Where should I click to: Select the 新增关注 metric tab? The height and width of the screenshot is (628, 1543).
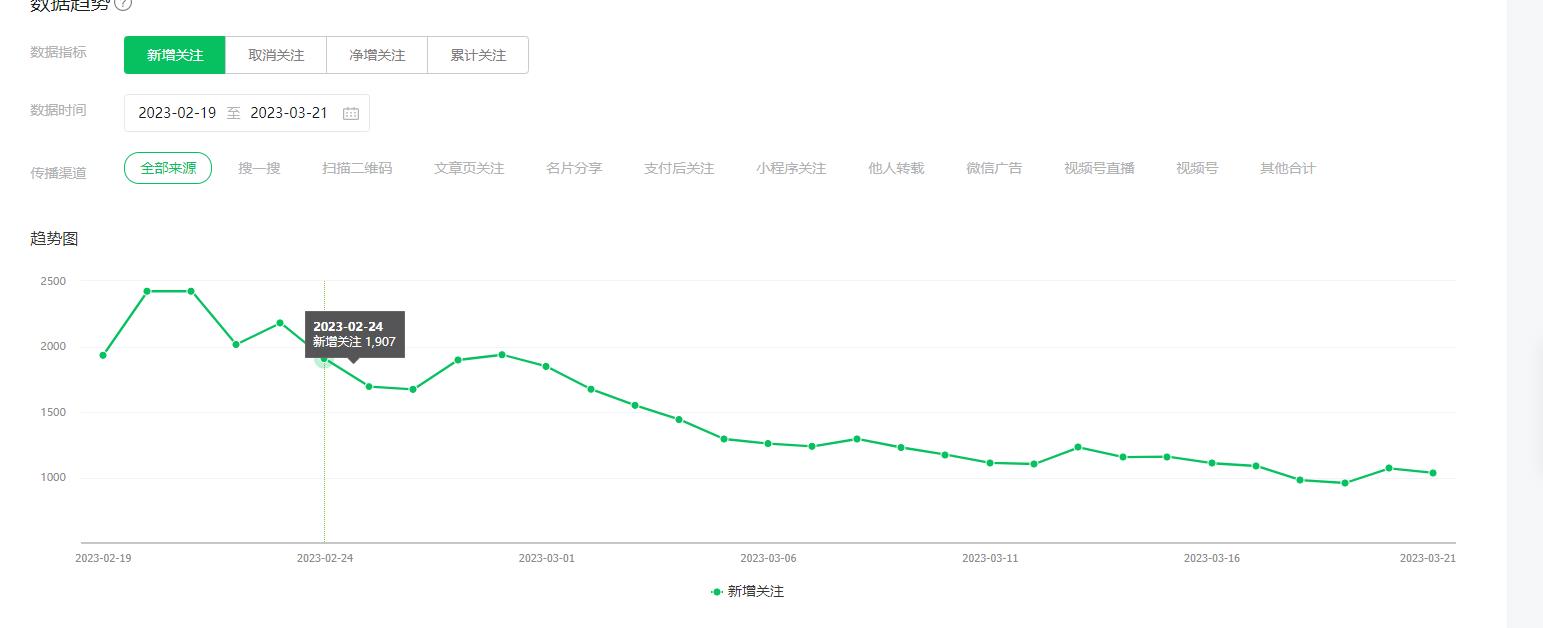click(175, 55)
